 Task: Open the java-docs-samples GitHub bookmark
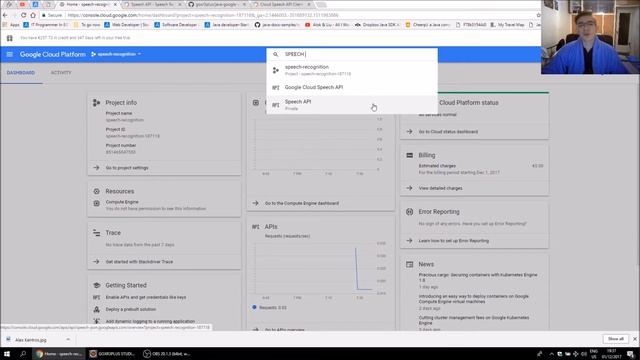pos(277,25)
